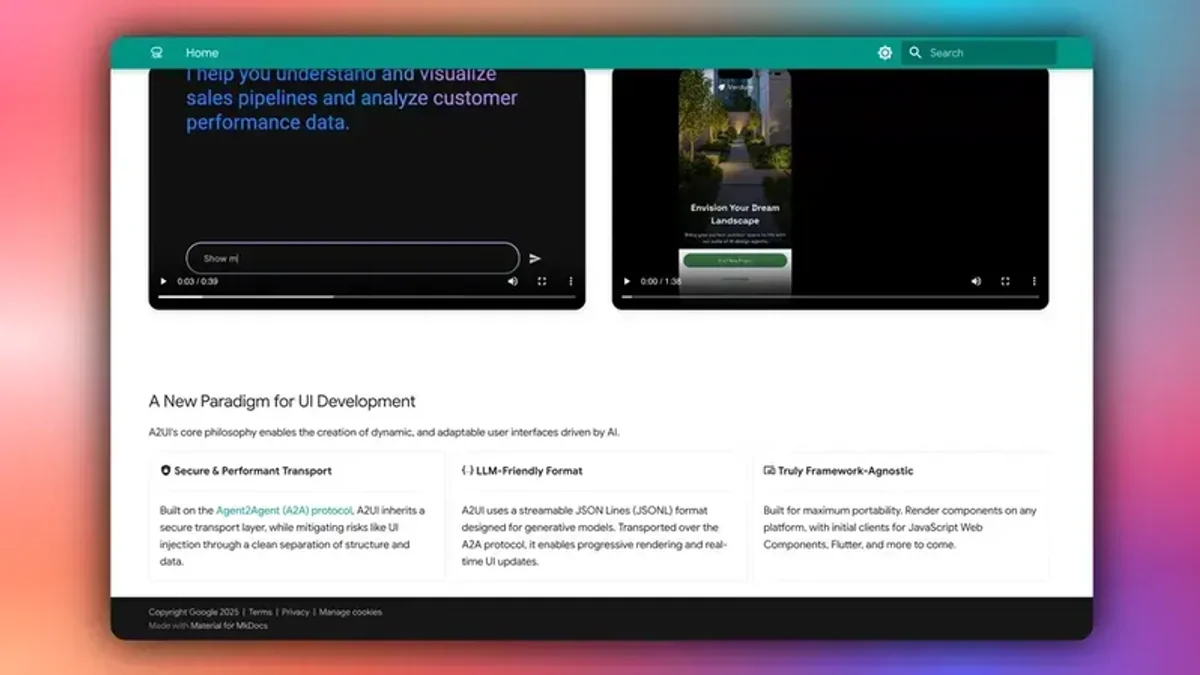The image size is (1200, 675).
Task: Play the right Dream Landscape video
Action: pyautogui.click(x=626, y=281)
